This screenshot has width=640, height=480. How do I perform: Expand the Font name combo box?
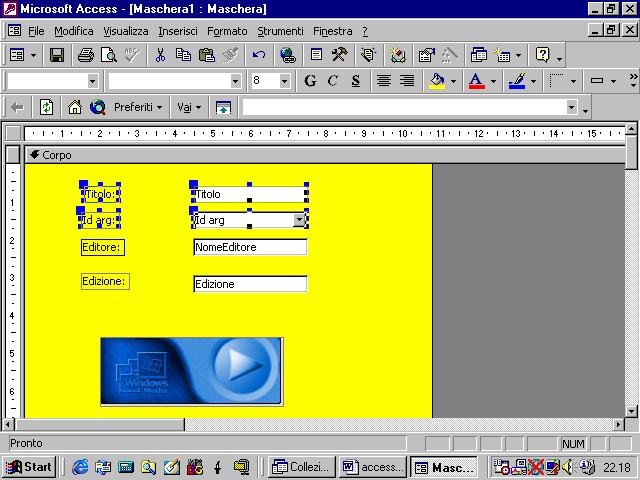point(235,81)
